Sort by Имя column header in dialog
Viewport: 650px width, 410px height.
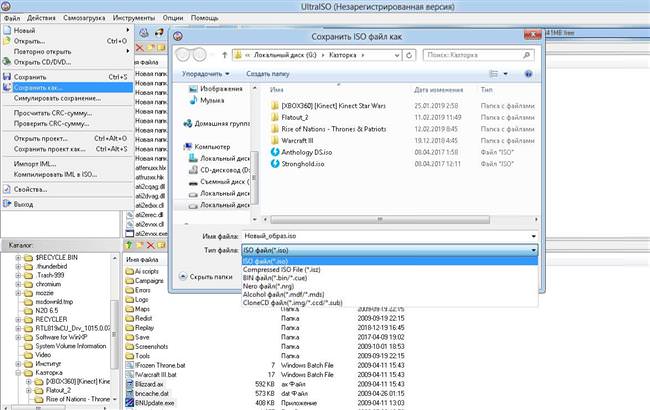pos(276,90)
